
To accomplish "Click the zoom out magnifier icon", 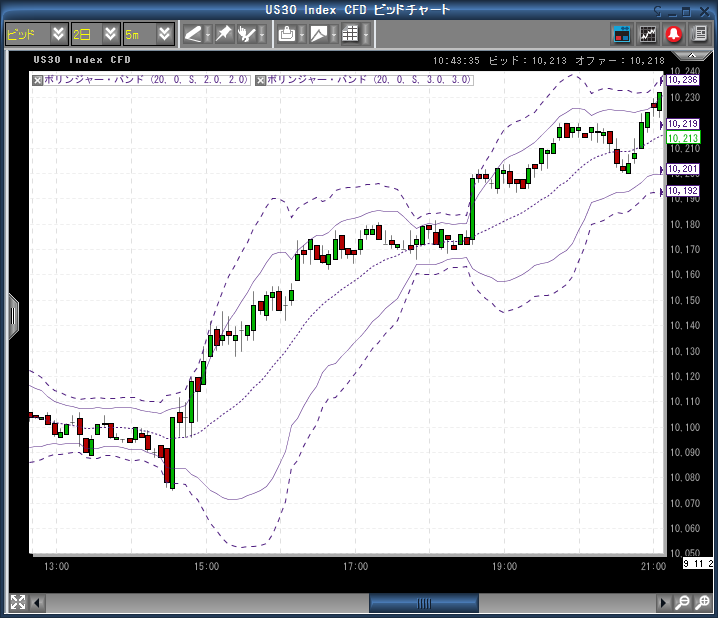I will [x=682, y=603].
